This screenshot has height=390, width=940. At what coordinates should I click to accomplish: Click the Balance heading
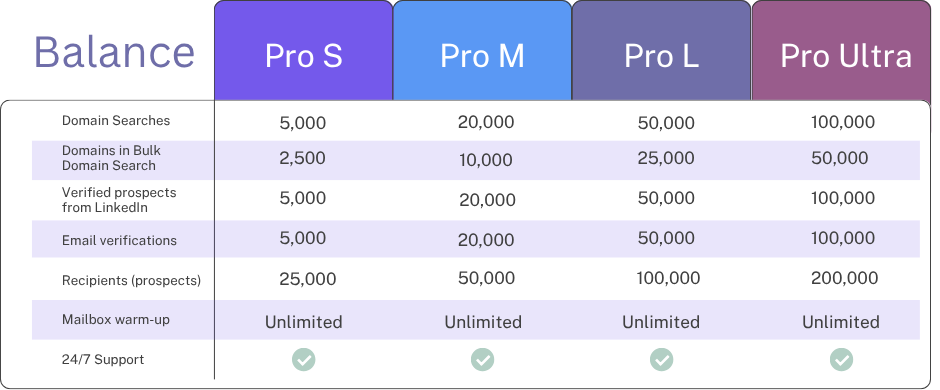(x=115, y=52)
